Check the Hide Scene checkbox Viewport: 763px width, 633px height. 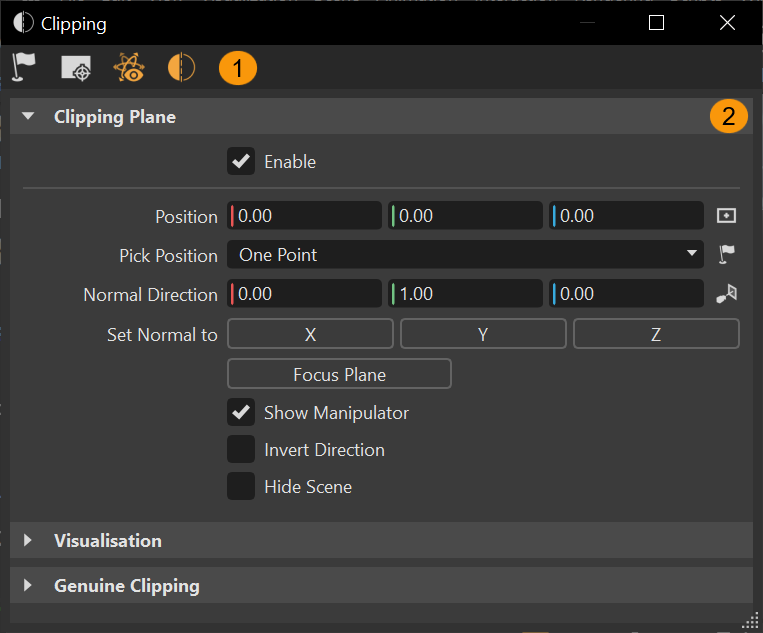coord(241,487)
